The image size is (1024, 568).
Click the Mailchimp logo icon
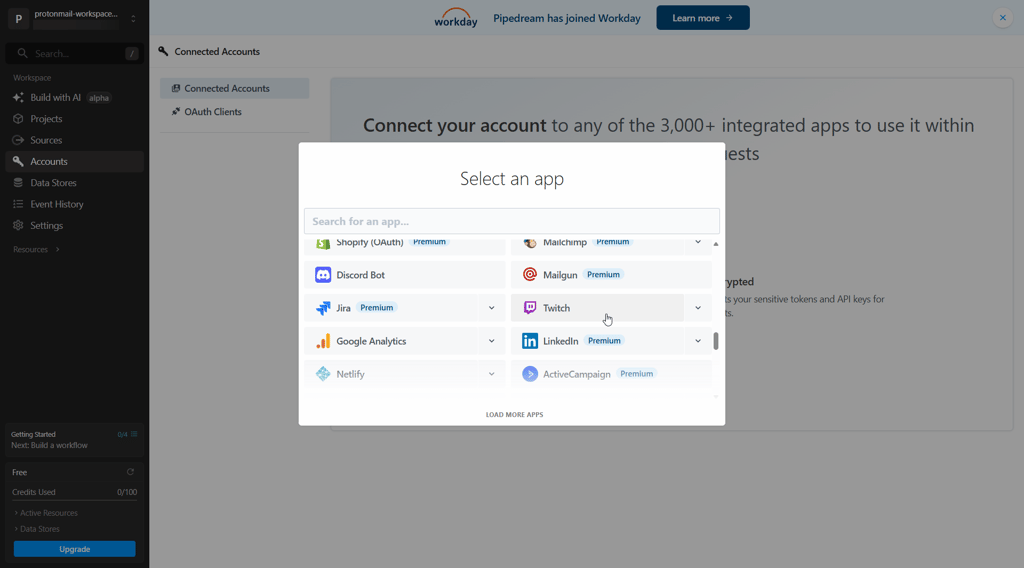click(530, 244)
